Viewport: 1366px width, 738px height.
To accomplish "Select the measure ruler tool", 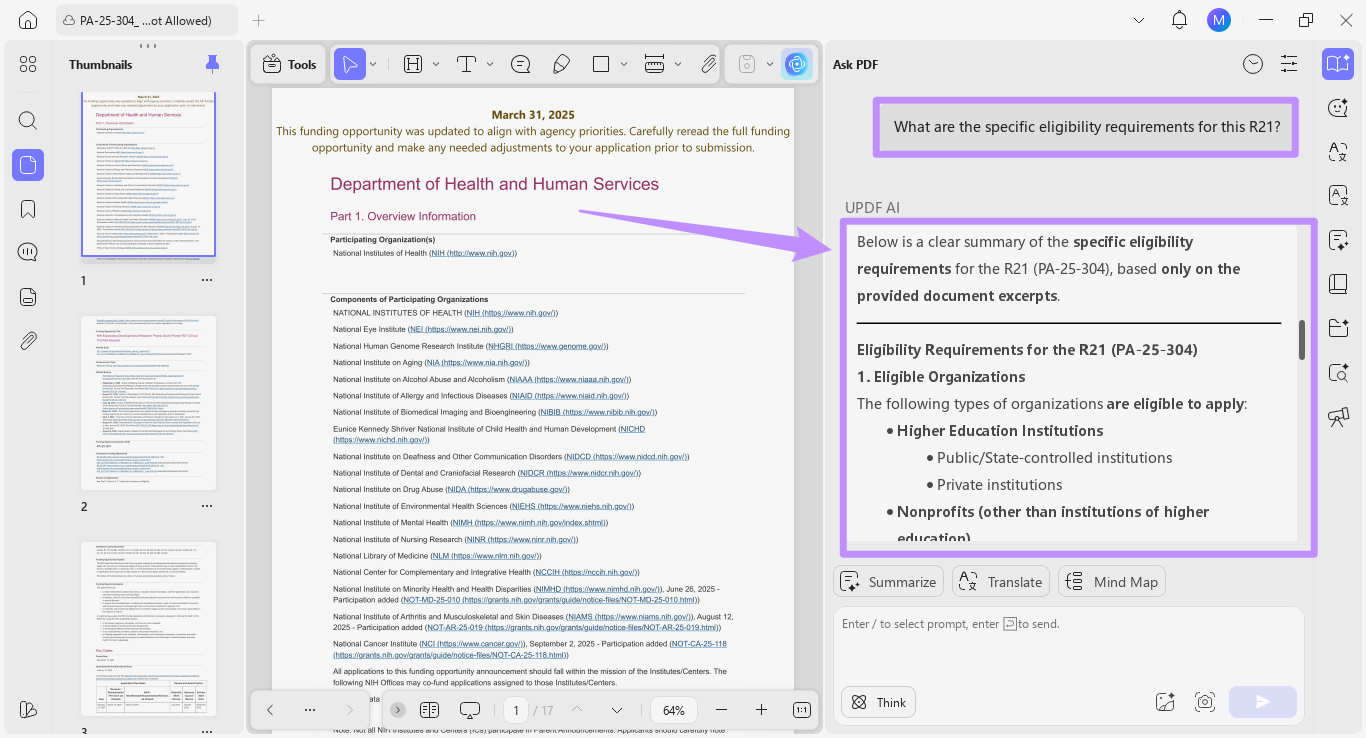I will (655, 64).
